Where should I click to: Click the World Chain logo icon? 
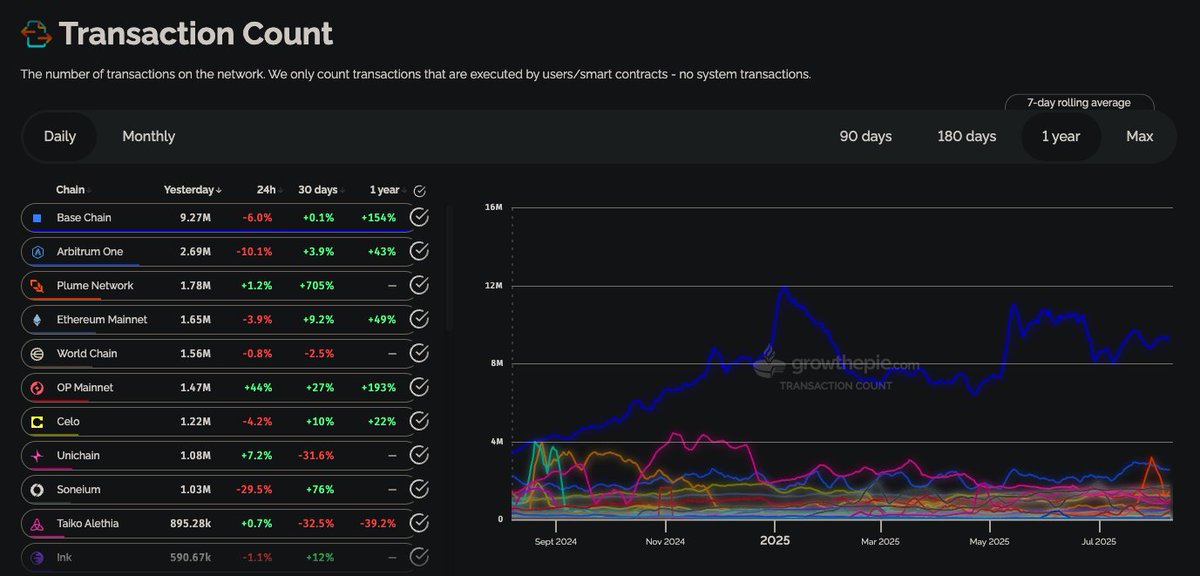point(37,354)
